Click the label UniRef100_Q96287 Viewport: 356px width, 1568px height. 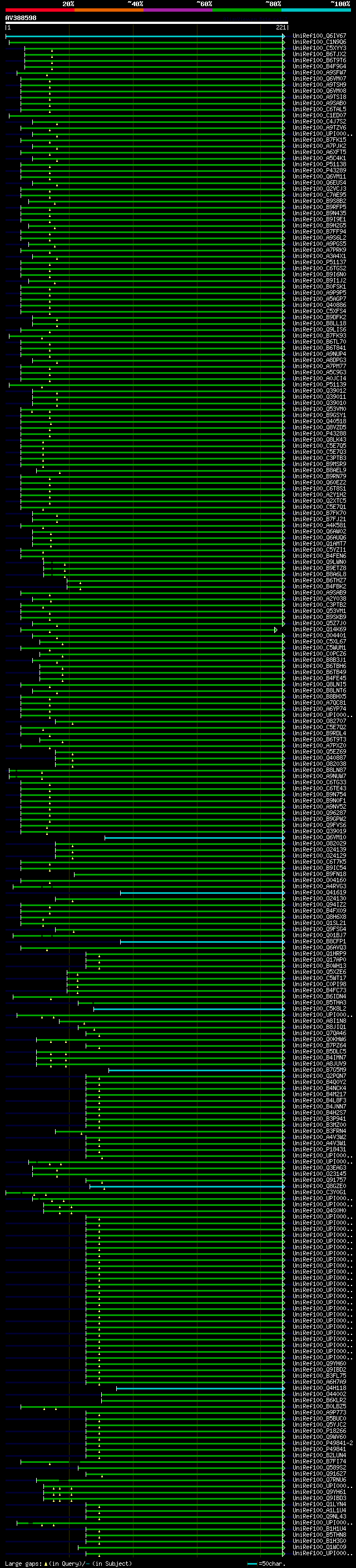tap(319, 813)
